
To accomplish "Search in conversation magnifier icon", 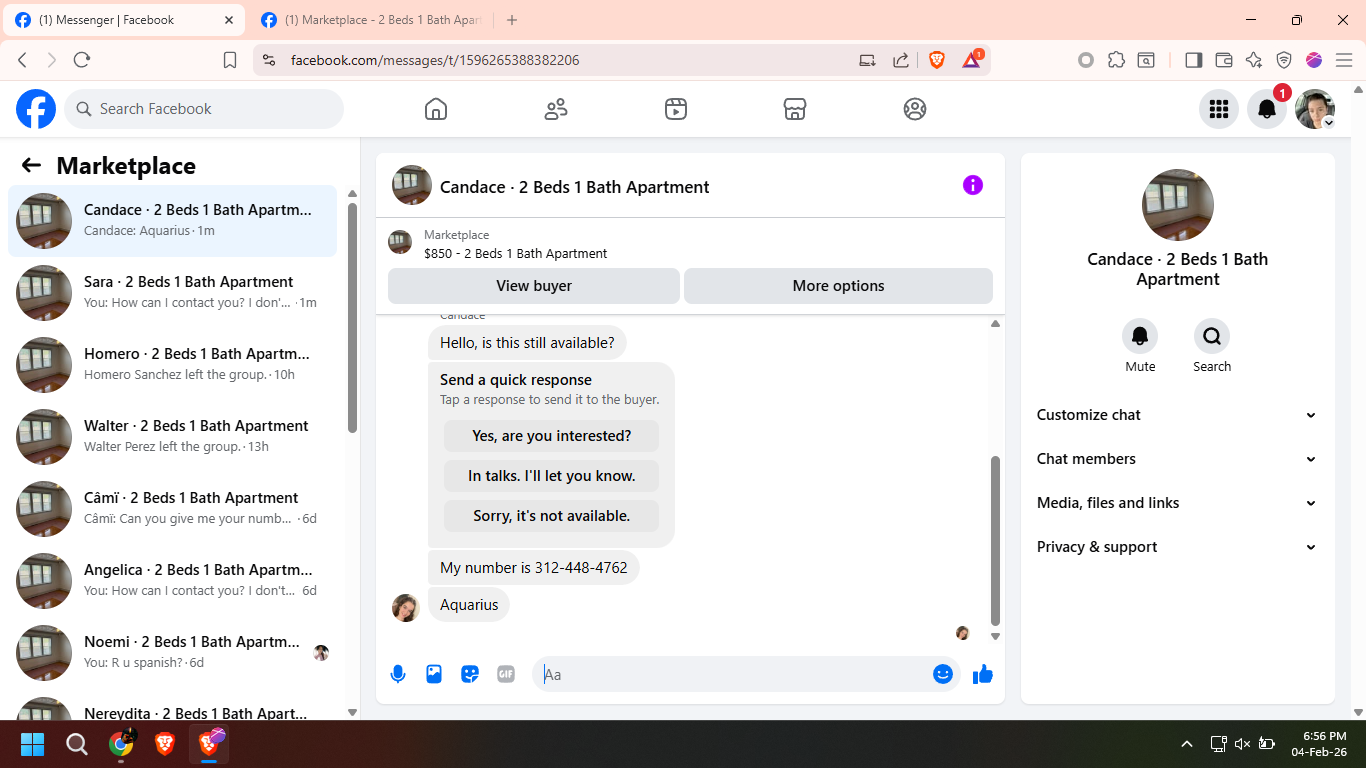I will (1212, 336).
